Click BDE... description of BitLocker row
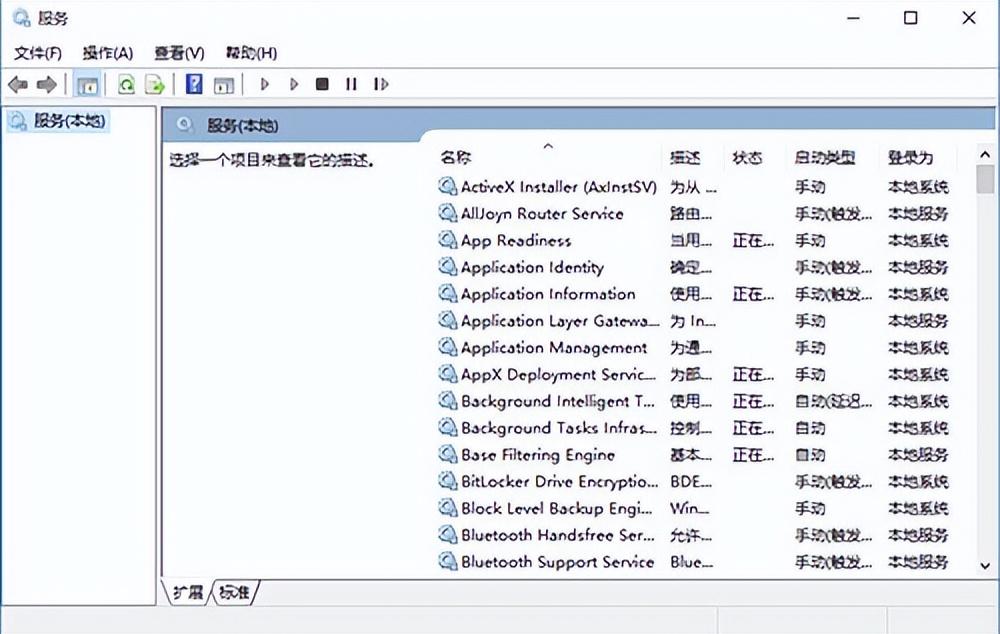Screen dimensions: 1000x634 691,482
